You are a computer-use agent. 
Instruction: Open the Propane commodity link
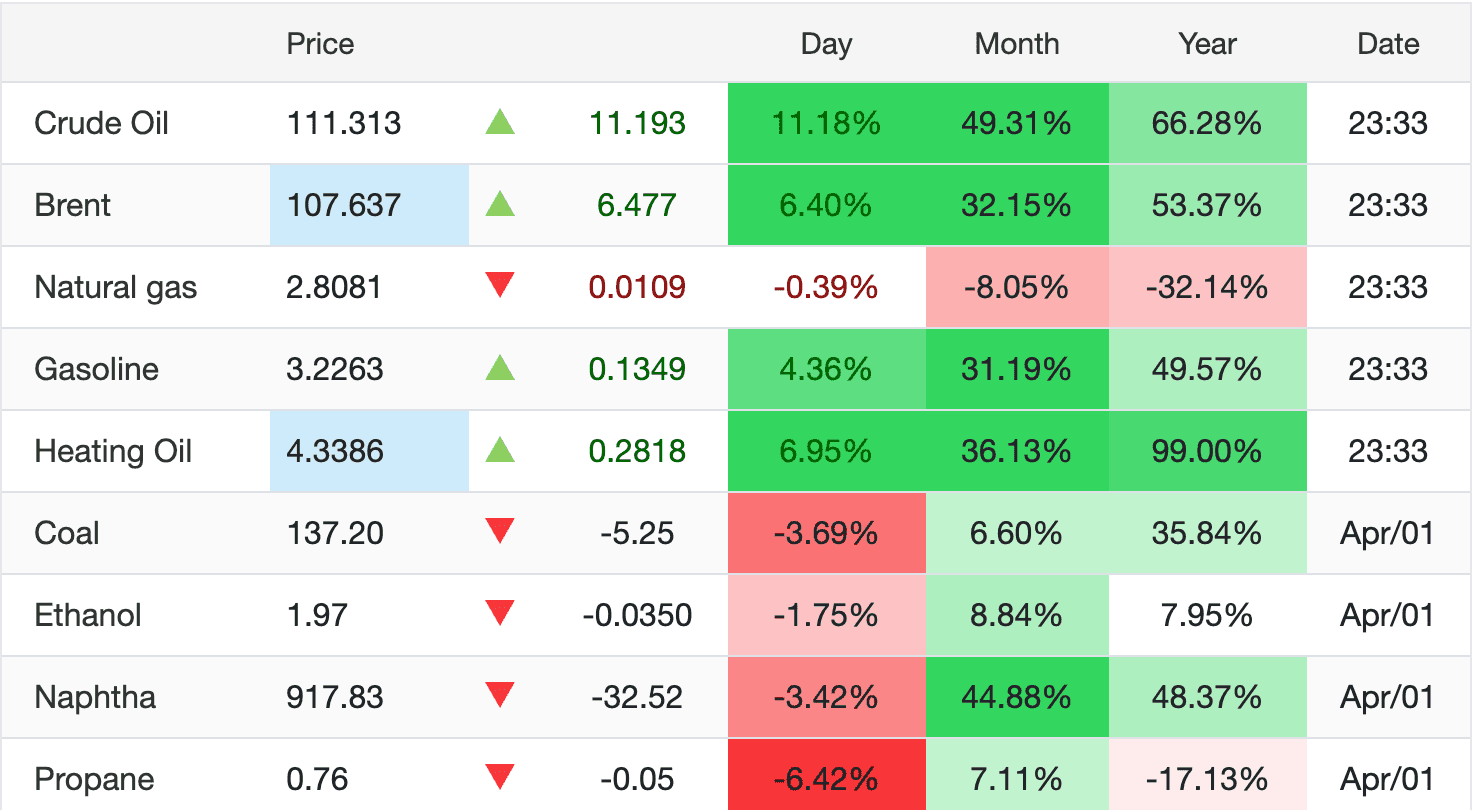pos(94,780)
